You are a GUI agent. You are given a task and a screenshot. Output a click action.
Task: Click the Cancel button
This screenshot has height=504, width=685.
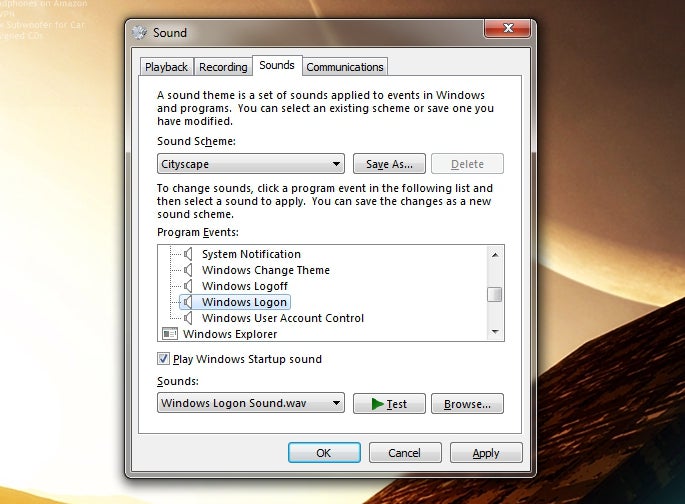point(405,452)
